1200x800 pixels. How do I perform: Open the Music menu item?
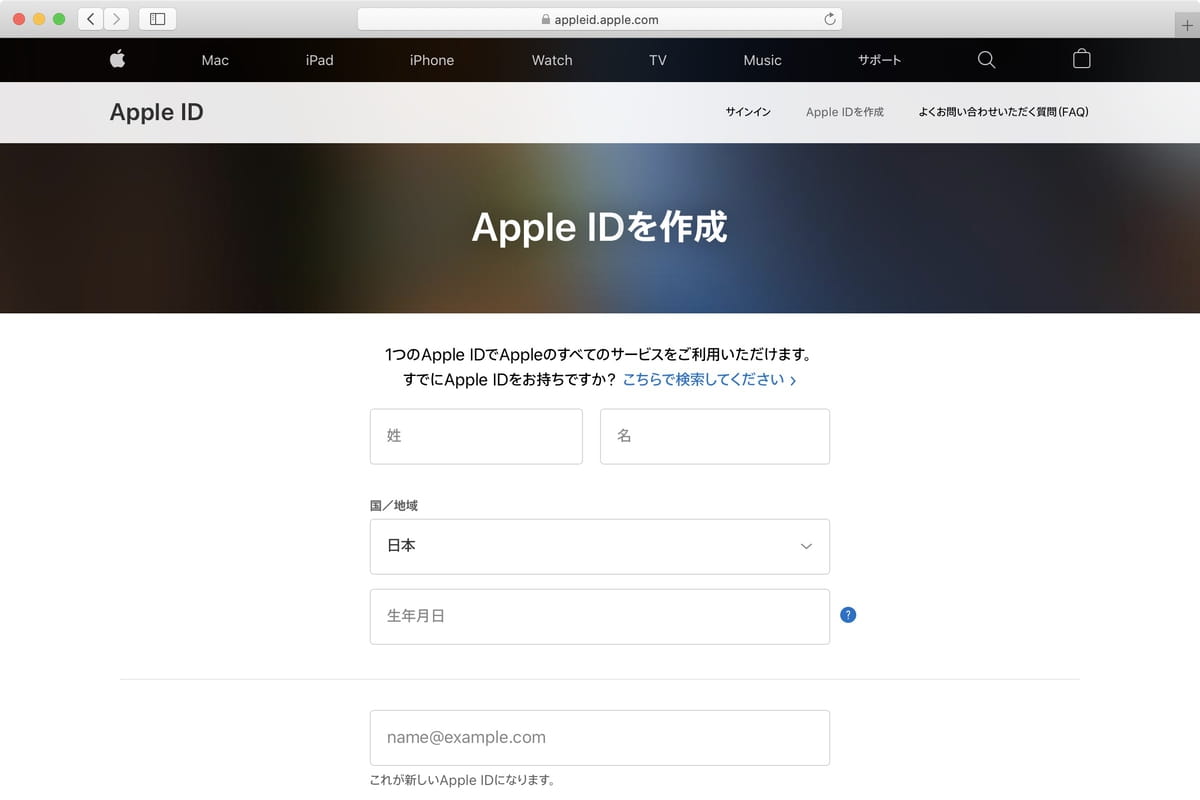pos(762,60)
